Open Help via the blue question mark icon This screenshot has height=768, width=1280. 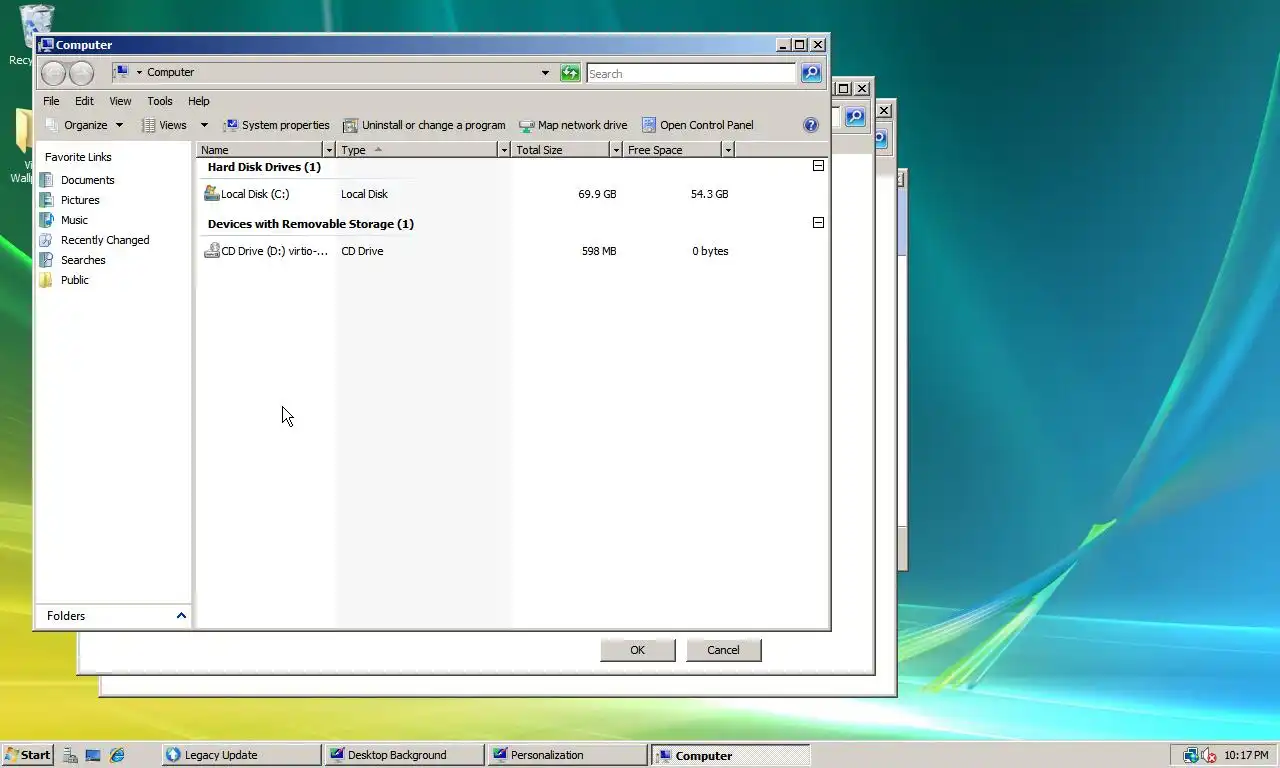[x=811, y=125]
